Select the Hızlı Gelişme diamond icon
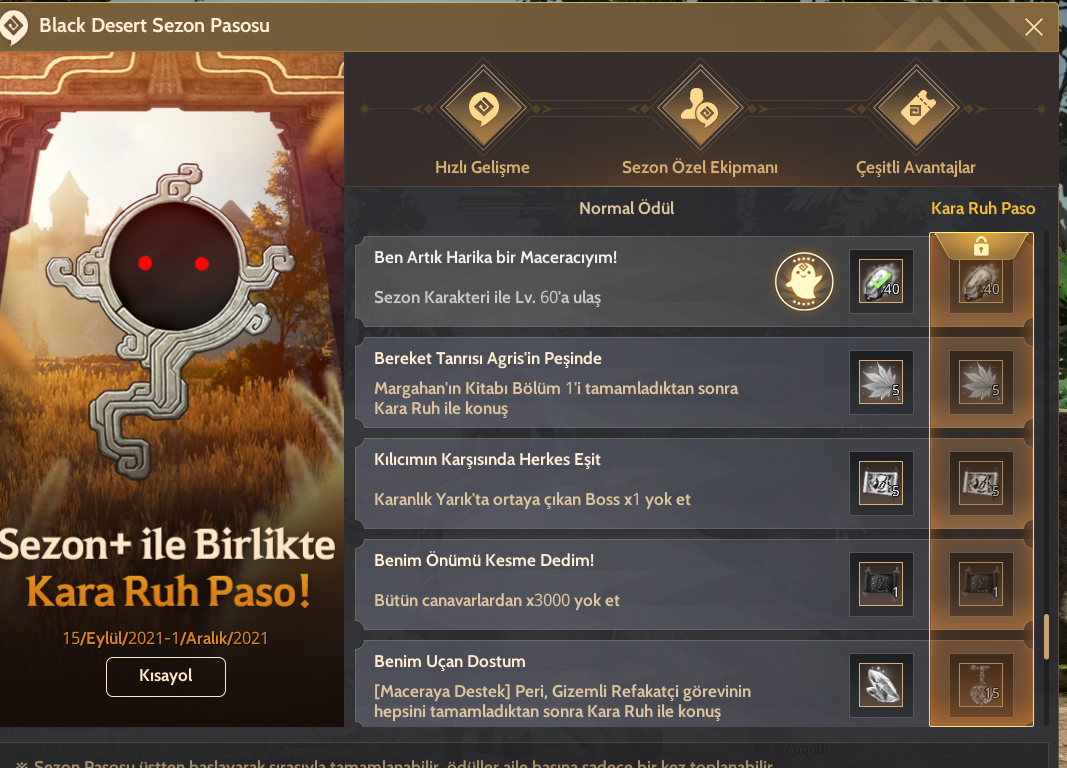The width and height of the screenshot is (1067, 768). pos(482,108)
